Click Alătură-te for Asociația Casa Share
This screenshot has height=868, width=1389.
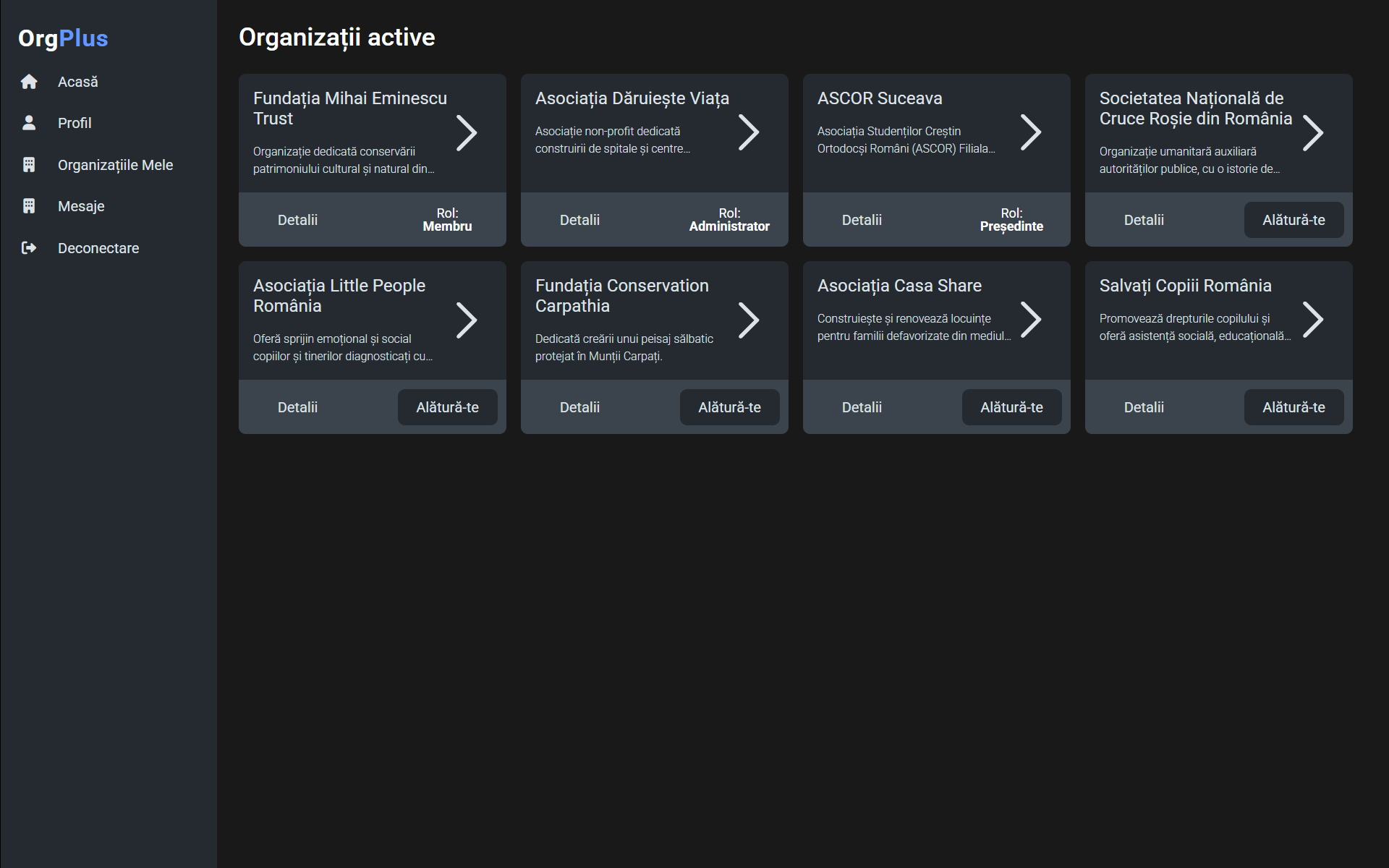[x=1011, y=407]
